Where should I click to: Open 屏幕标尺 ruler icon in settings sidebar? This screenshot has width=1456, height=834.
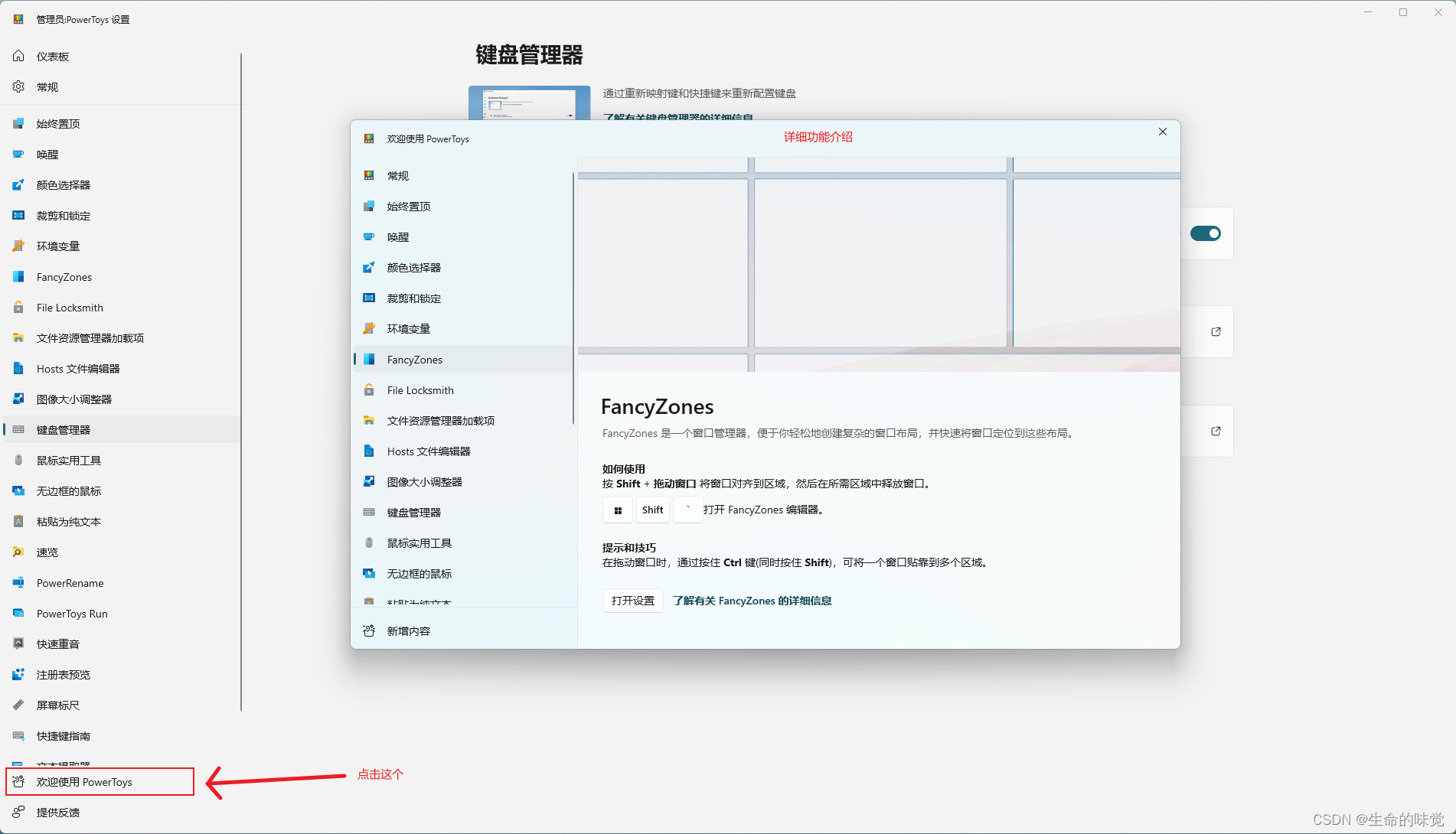pyautogui.click(x=18, y=705)
